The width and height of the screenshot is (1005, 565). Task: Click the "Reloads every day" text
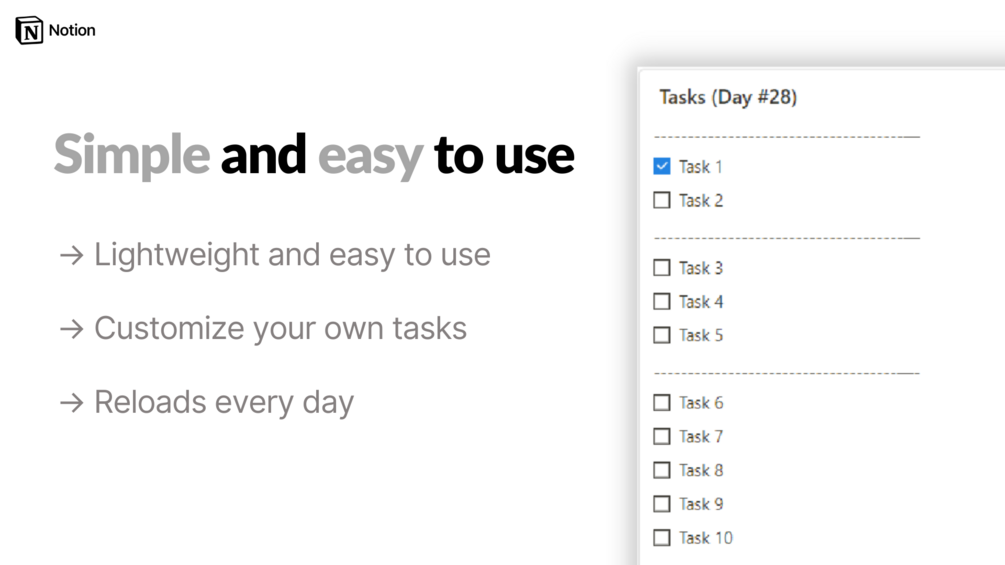[224, 402]
